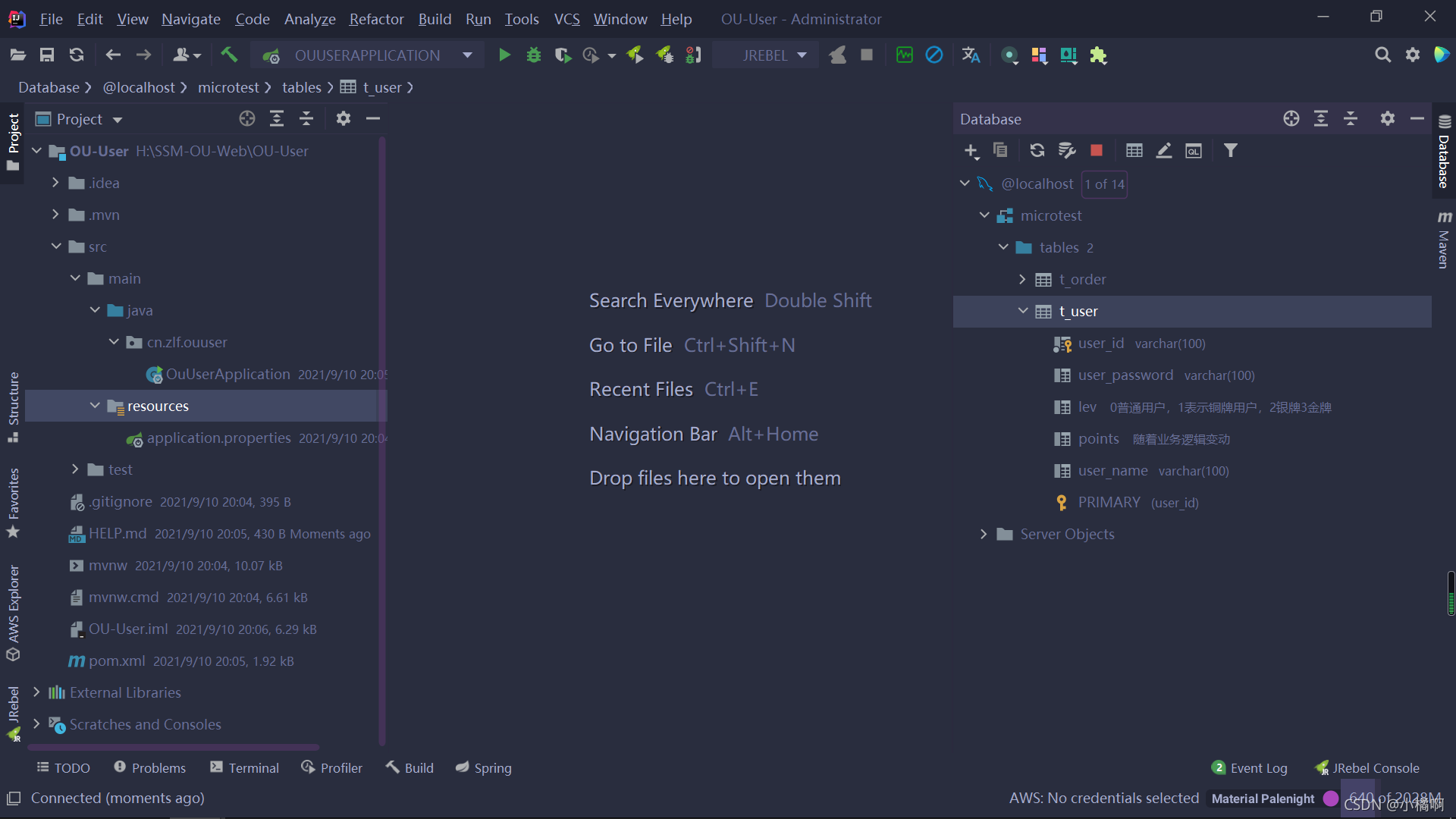The width and height of the screenshot is (1456, 819).
Task: Start Debug with the bug icon
Action: click(x=534, y=55)
